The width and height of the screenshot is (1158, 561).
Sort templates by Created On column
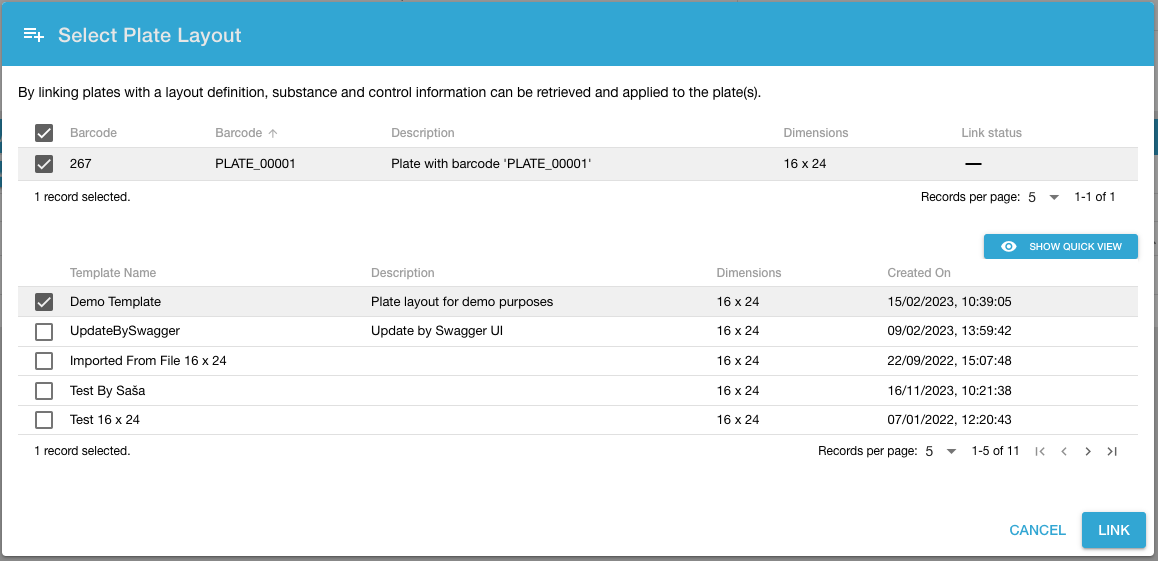[x=919, y=273]
